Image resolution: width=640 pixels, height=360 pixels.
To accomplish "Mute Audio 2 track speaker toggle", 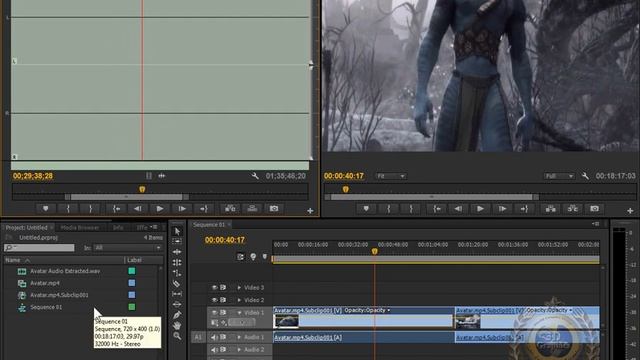I will (214, 349).
